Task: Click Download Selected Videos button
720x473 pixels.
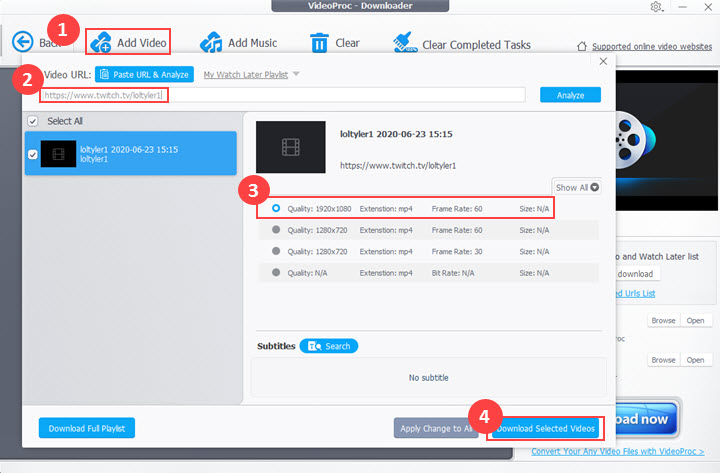Action: point(546,428)
